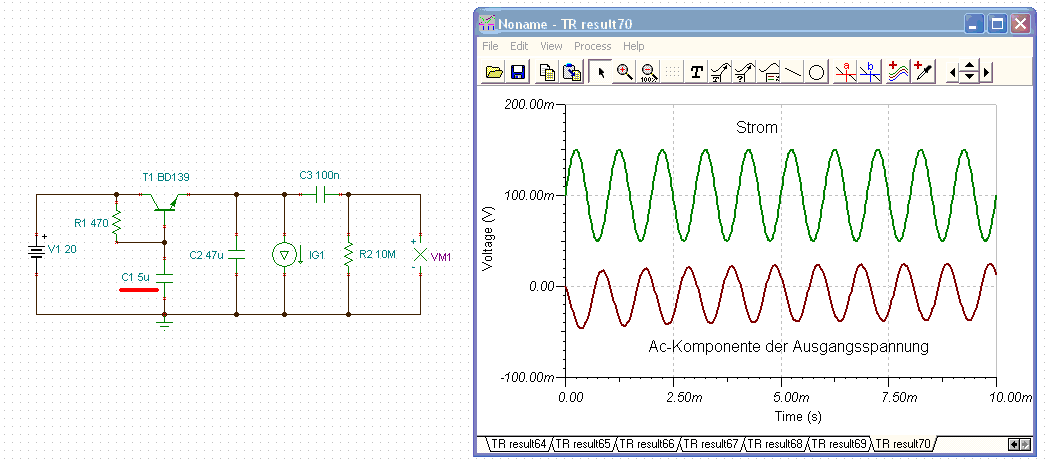Select the draw line tool
This screenshot has width=1047, height=465.
[793, 72]
